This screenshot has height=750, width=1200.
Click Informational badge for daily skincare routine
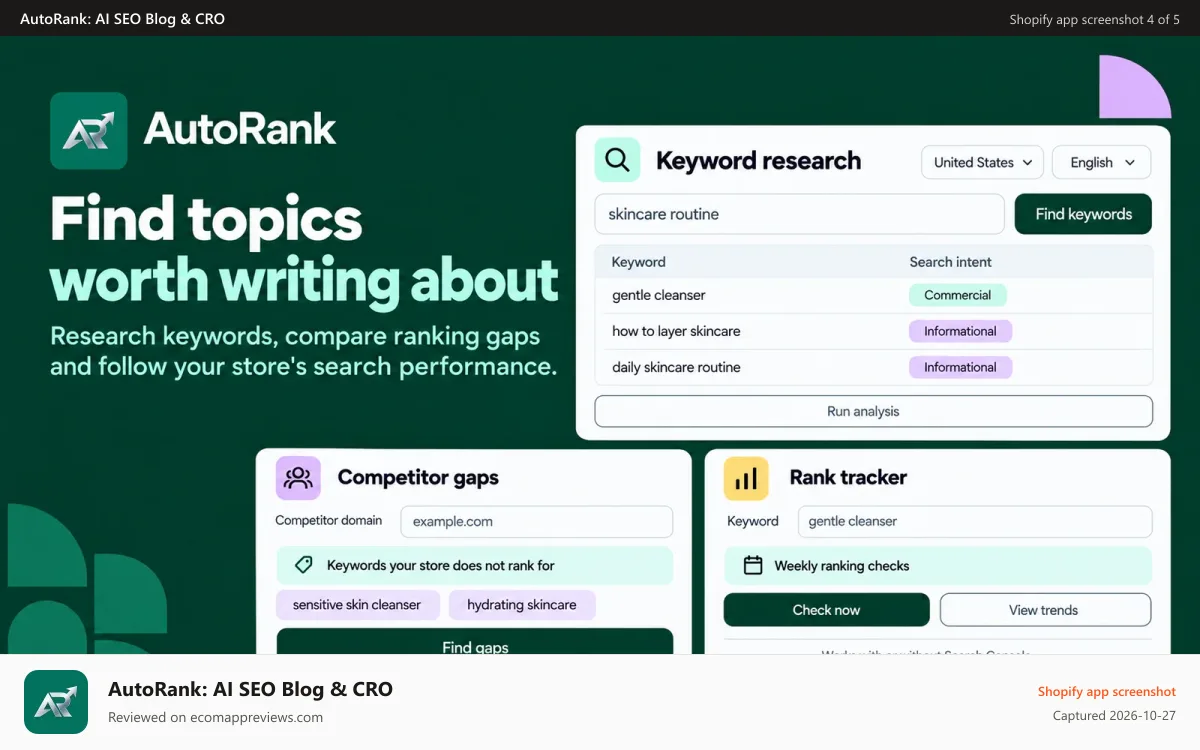tap(960, 367)
